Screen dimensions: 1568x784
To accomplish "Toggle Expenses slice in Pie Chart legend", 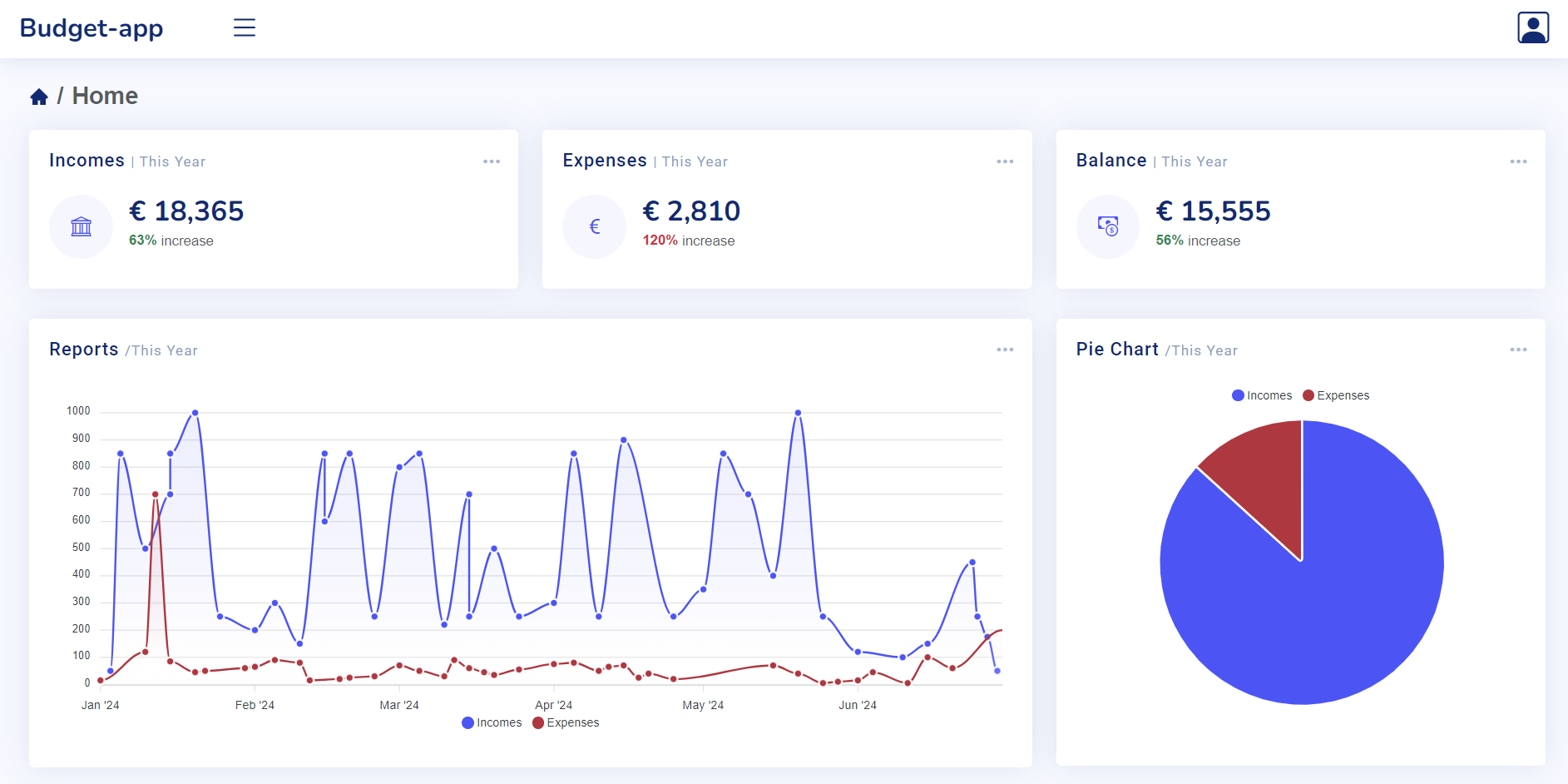I will tap(1336, 395).
